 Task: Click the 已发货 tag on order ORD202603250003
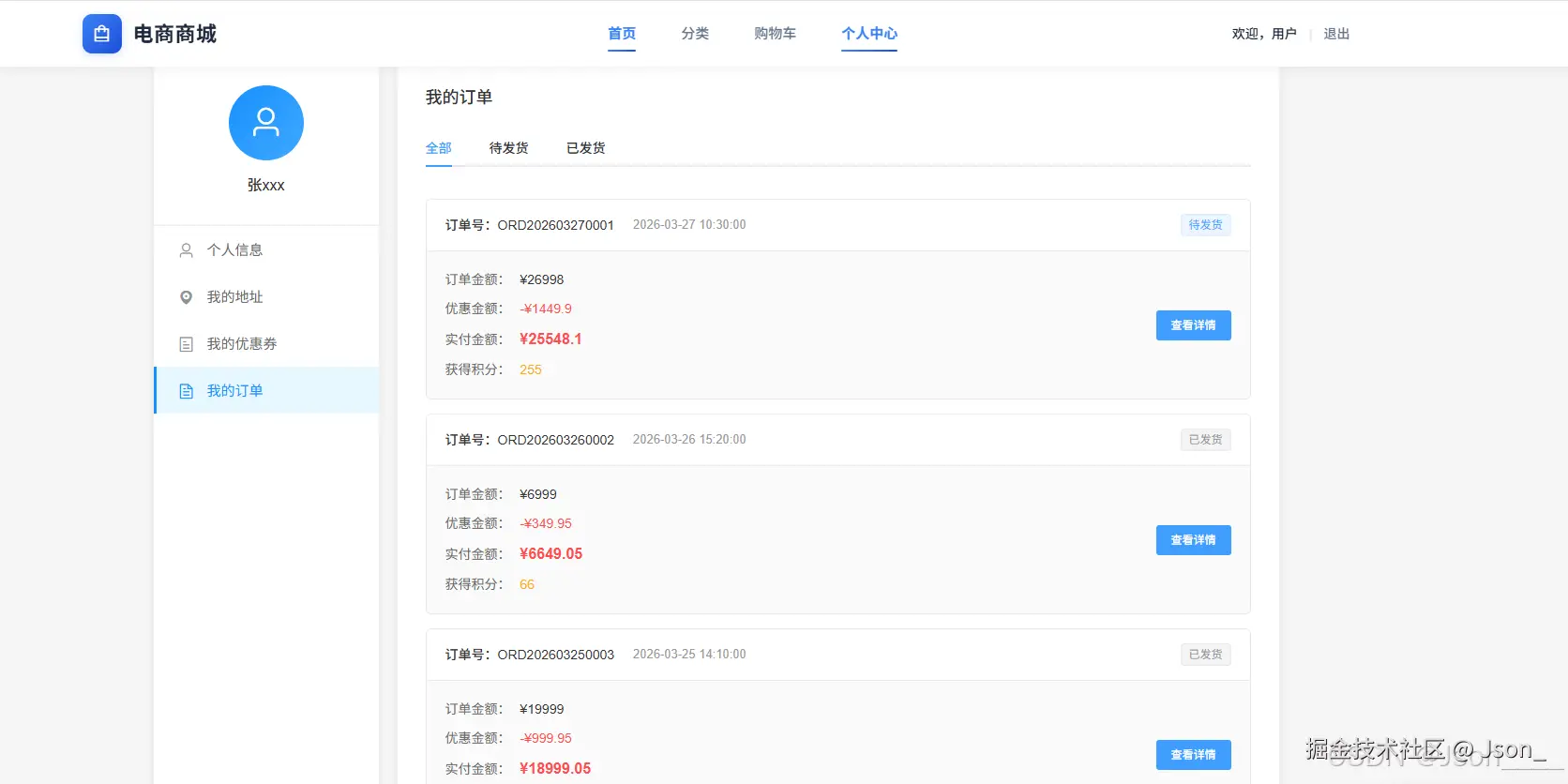click(1205, 655)
